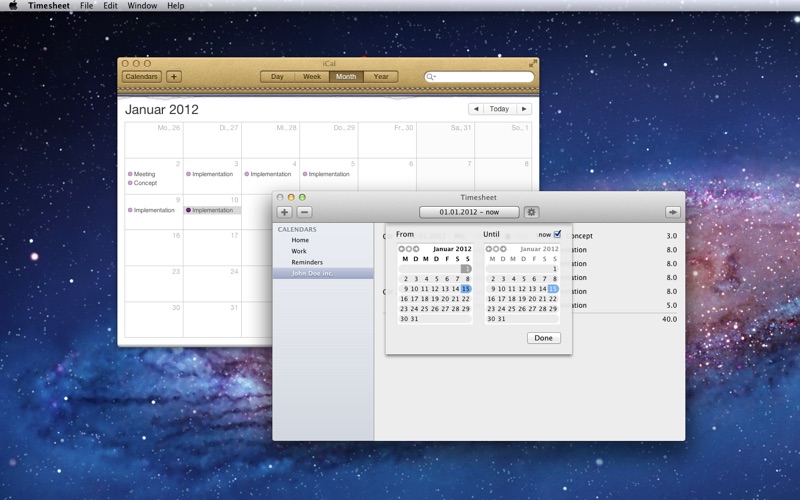Select day 25 in Until calendar
The width and height of the screenshot is (800, 500).
point(512,309)
